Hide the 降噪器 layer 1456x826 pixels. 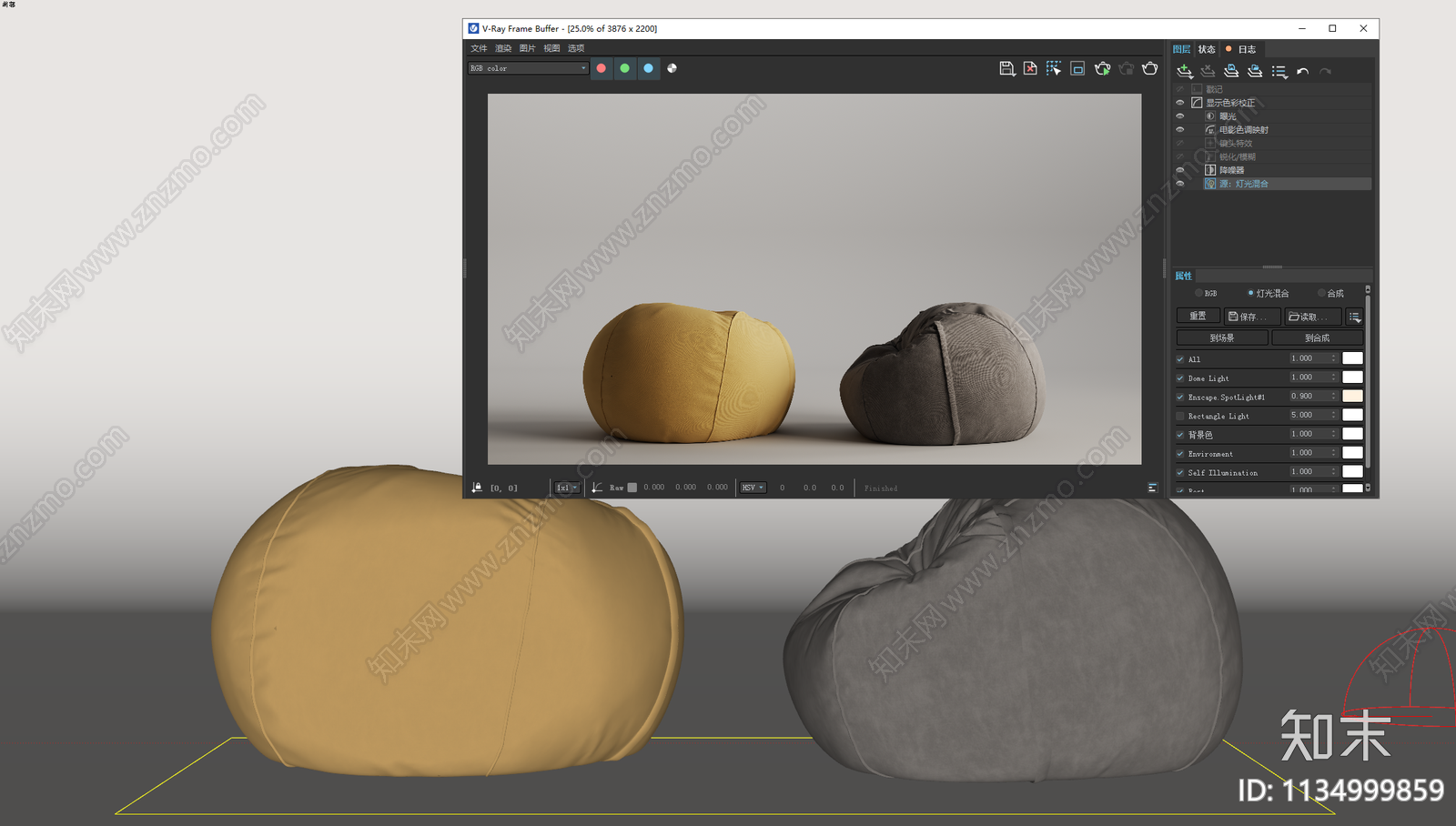coord(1180,170)
